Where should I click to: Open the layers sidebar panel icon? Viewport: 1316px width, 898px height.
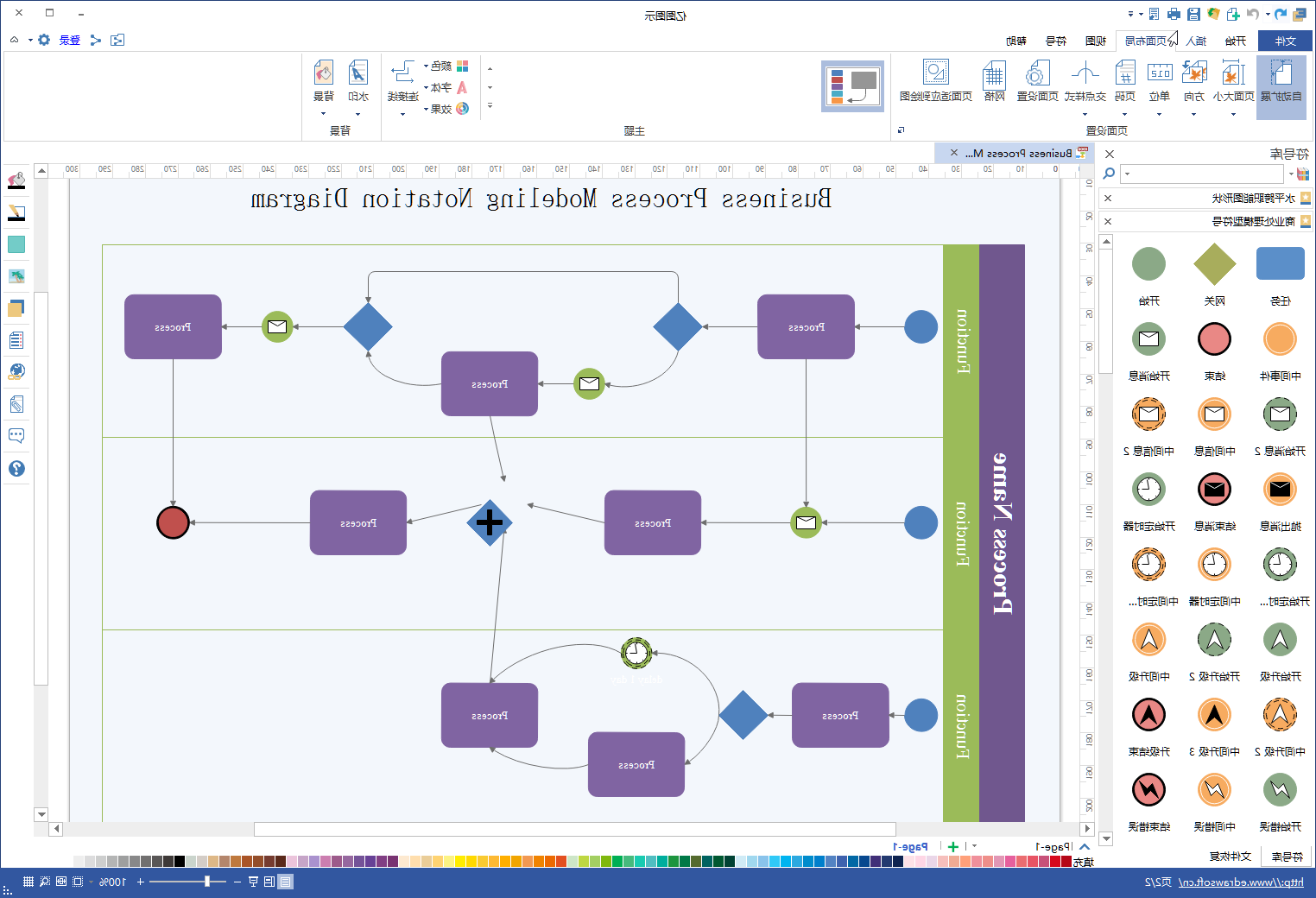pyautogui.click(x=16, y=308)
